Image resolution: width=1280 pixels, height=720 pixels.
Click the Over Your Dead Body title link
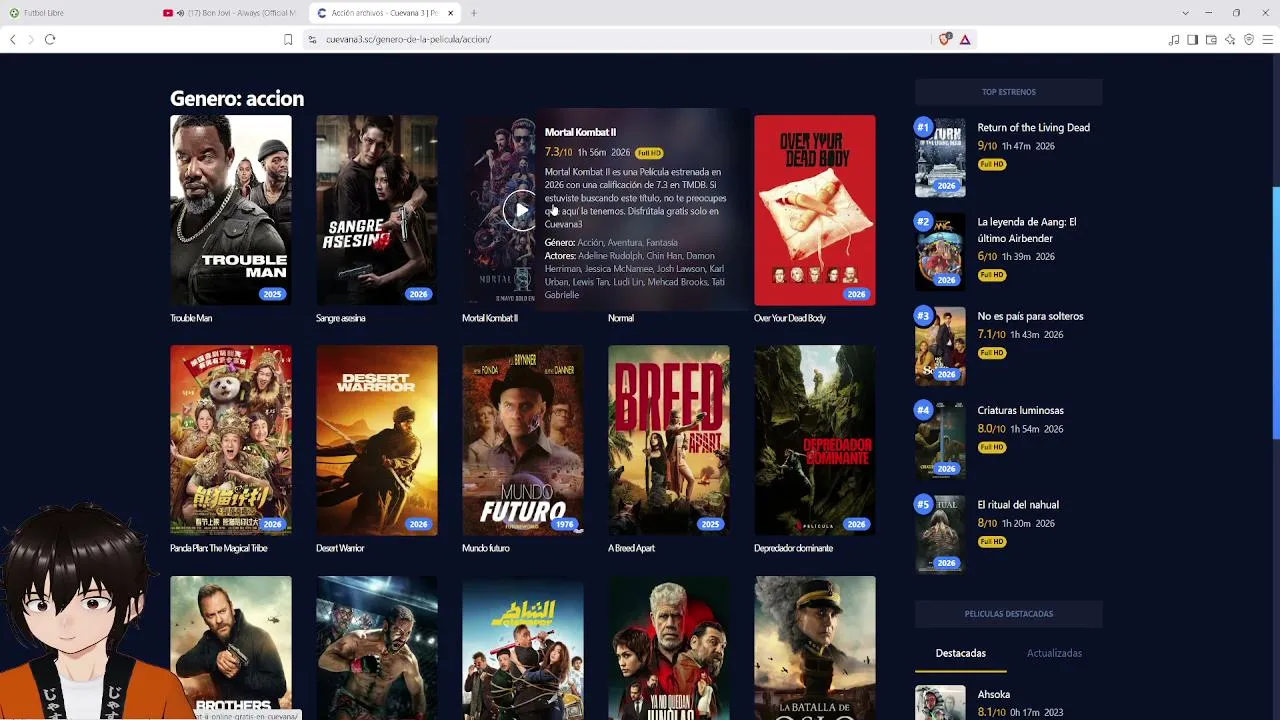pyautogui.click(x=790, y=318)
